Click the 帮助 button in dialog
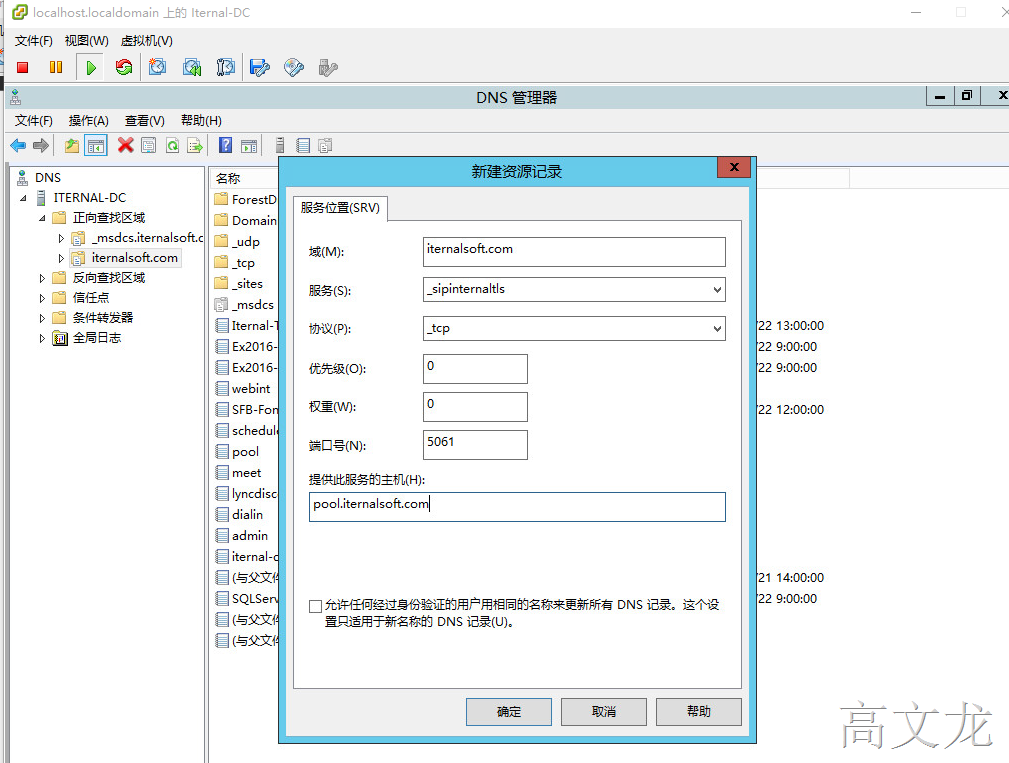The width and height of the screenshot is (1009, 763). click(698, 712)
